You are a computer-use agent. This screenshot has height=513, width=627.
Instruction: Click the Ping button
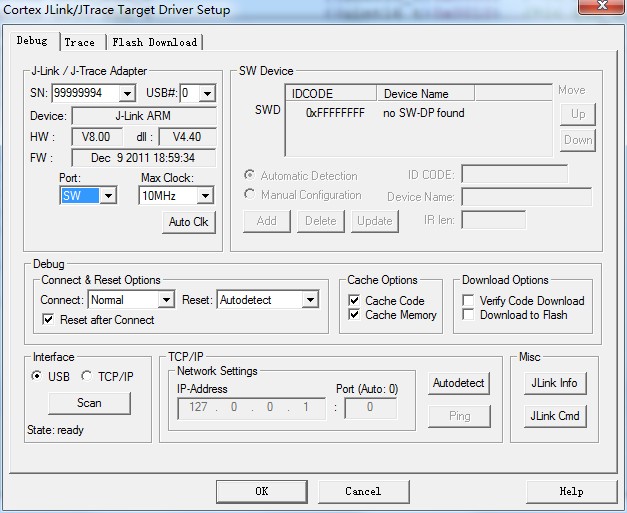(x=459, y=416)
